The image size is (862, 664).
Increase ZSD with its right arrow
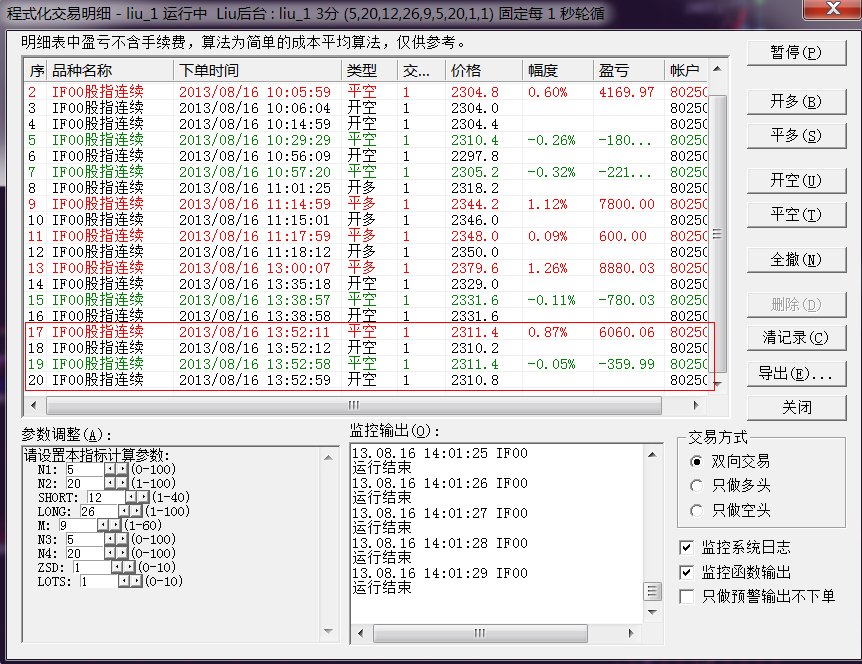click(x=129, y=567)
